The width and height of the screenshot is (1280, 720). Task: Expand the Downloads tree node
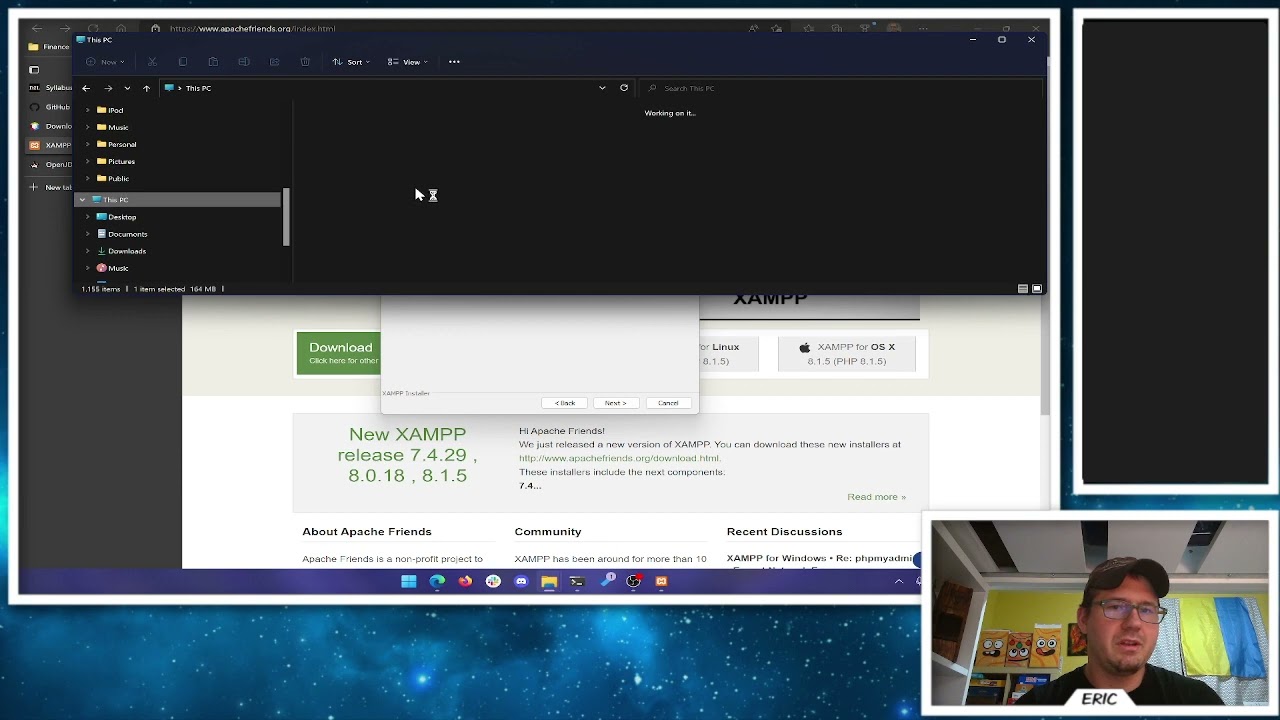coord(88,251)
